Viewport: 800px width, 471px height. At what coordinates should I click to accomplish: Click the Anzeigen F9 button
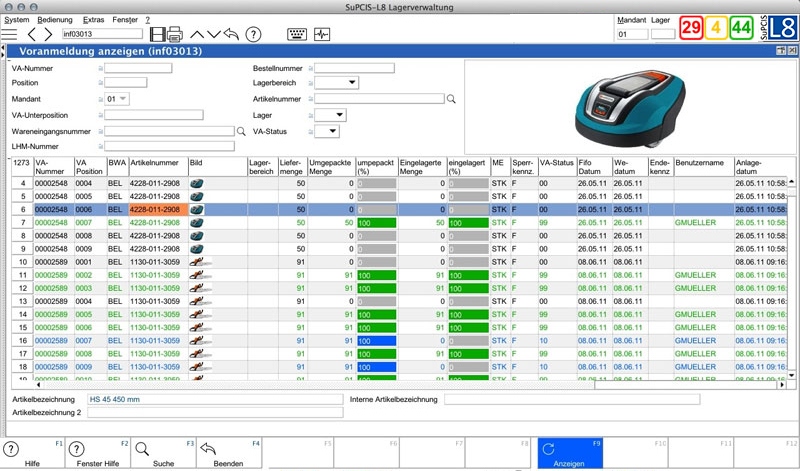(x=570, y=453)
